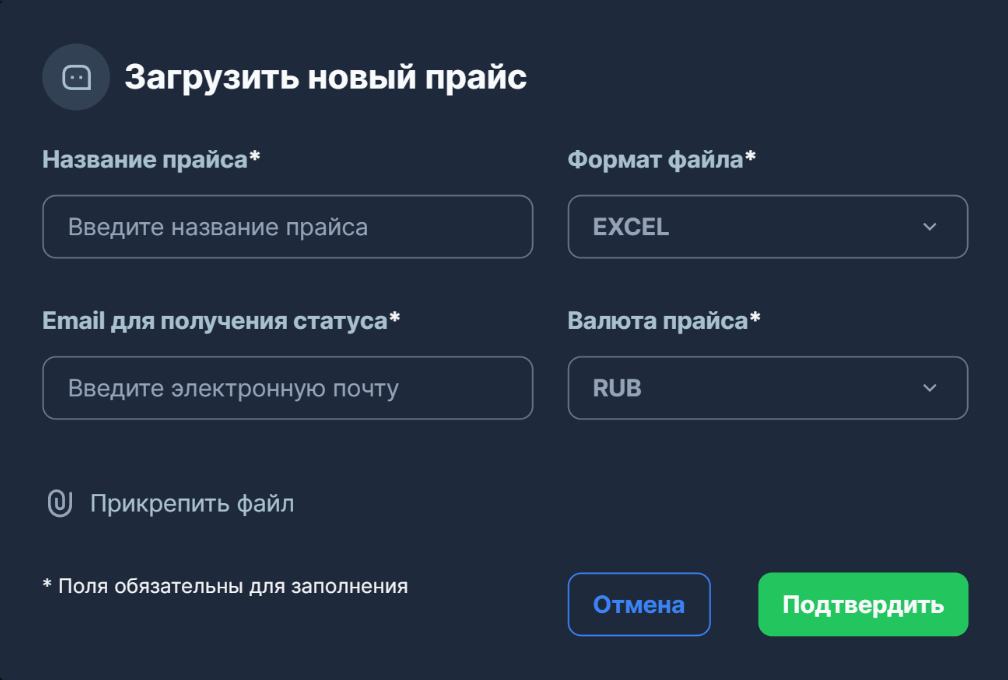1008x680 pixels.
Task: Open the 'Валюта прайса' dropdown showing RUB
Action: (x=768, y=388)
